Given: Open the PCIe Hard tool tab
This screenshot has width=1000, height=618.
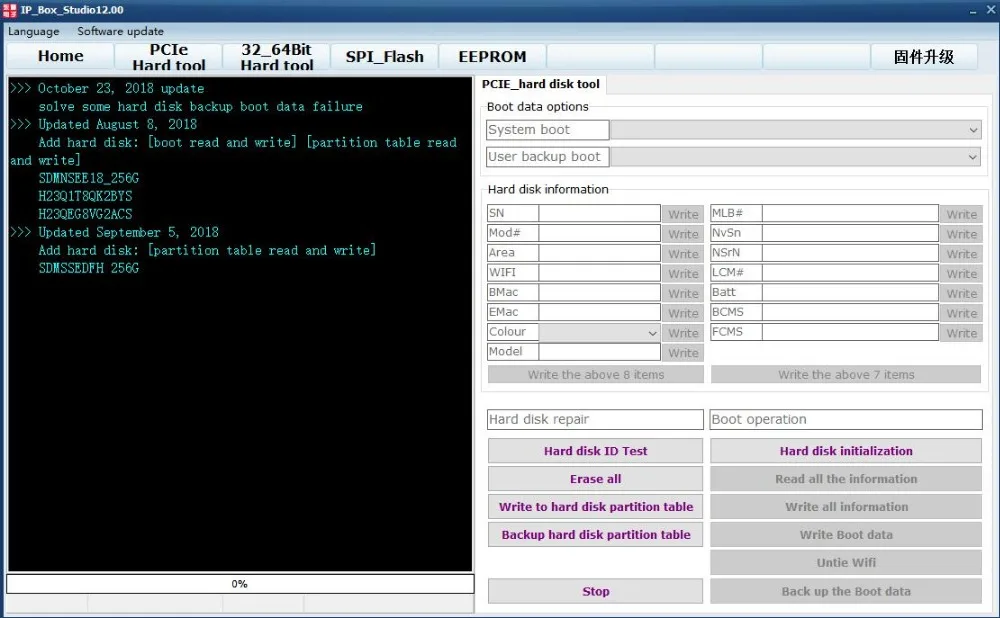Looking at the screenshot, I should coord(168,56).
